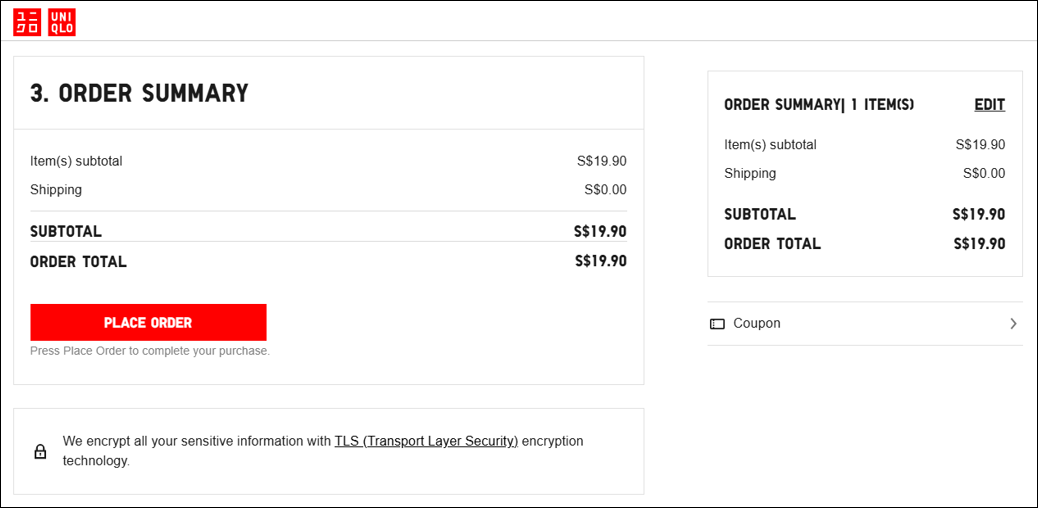Open the TLS (Transport Layer Security) link
The width and height of the screenshot is (1038, 508).
click(x=426, y=441)
